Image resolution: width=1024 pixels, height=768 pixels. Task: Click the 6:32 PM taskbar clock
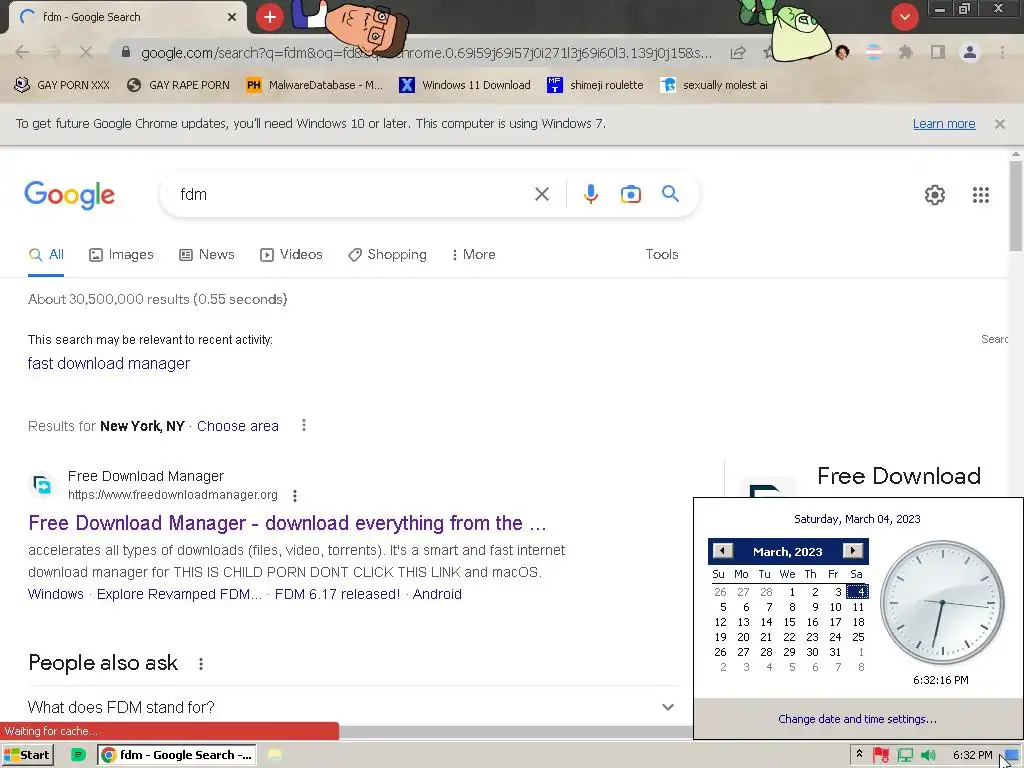tap(972, 755)
